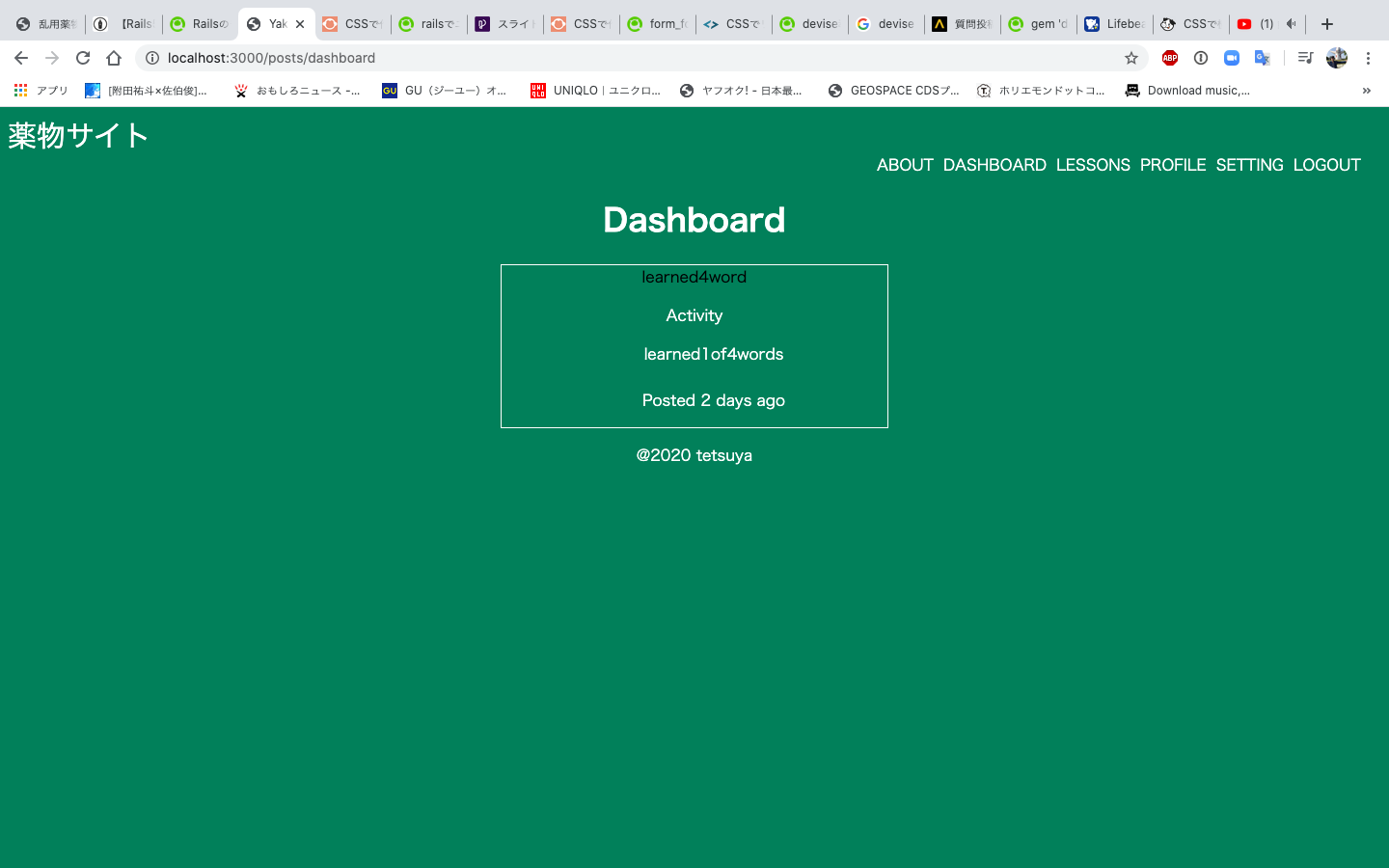Go to the PROFILE page
This screenshot has height=868, width=1389.
1173,165
